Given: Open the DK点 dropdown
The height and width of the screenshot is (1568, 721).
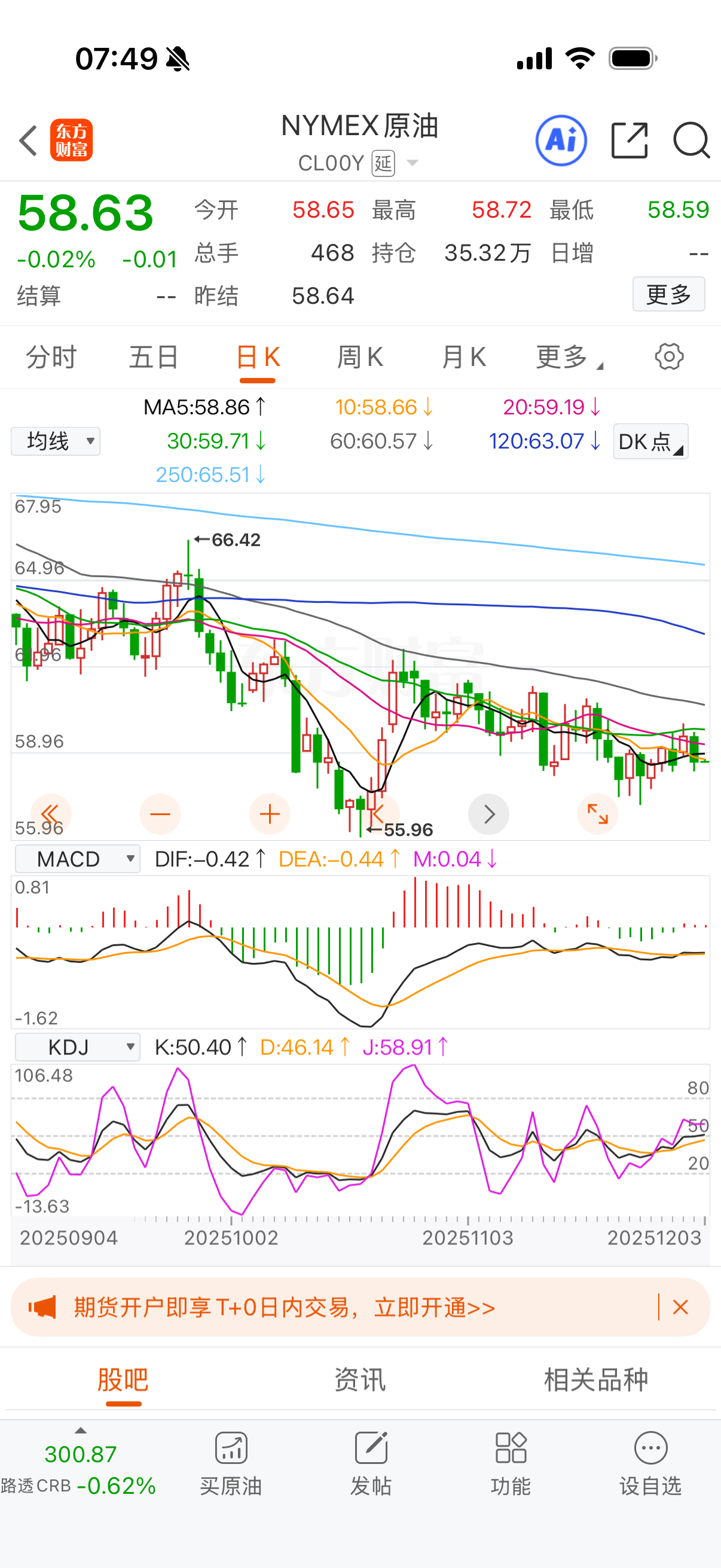Looking at the screenshot, I should click(650, 441).
